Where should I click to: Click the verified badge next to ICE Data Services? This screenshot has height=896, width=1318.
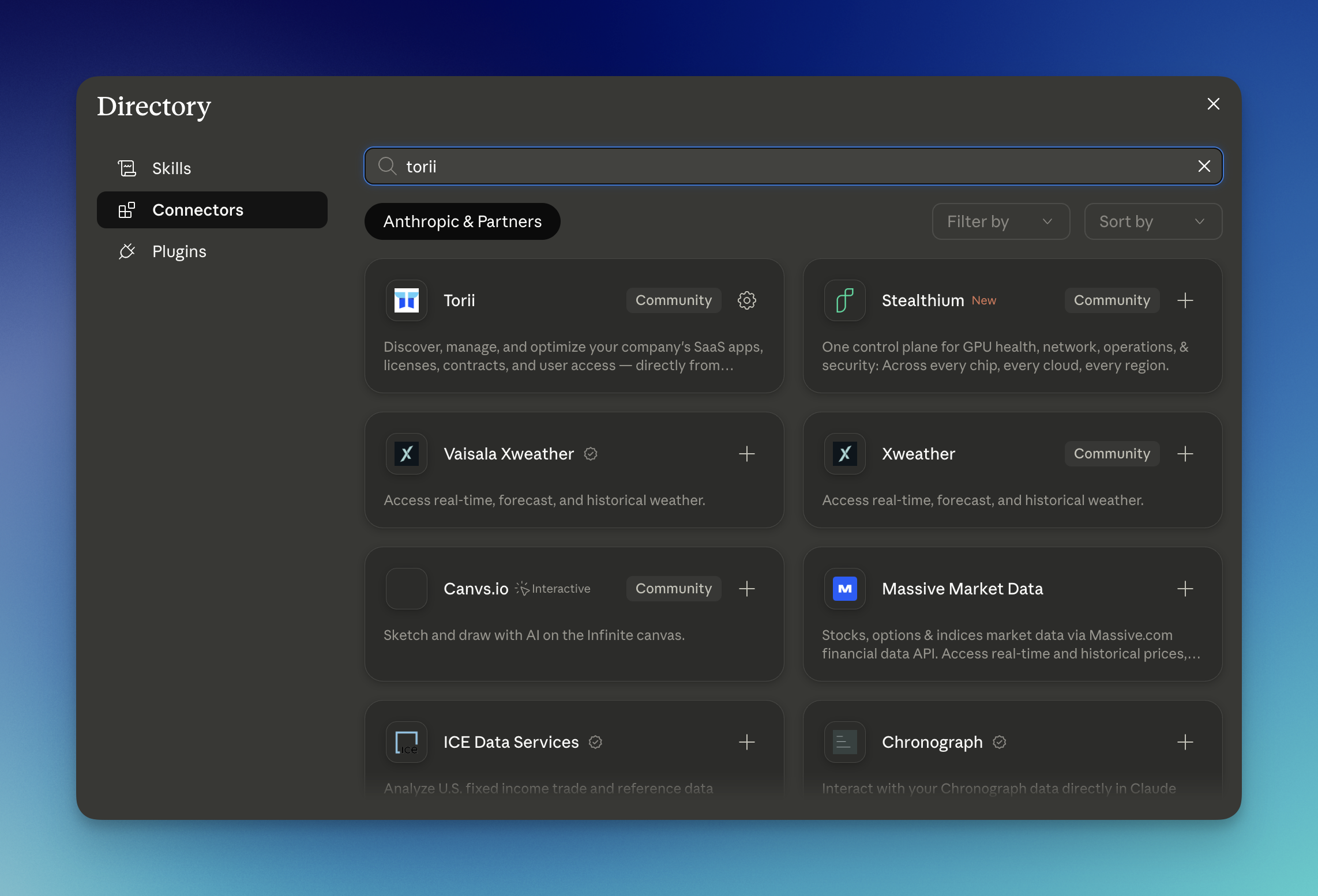[x=595, y=742]
